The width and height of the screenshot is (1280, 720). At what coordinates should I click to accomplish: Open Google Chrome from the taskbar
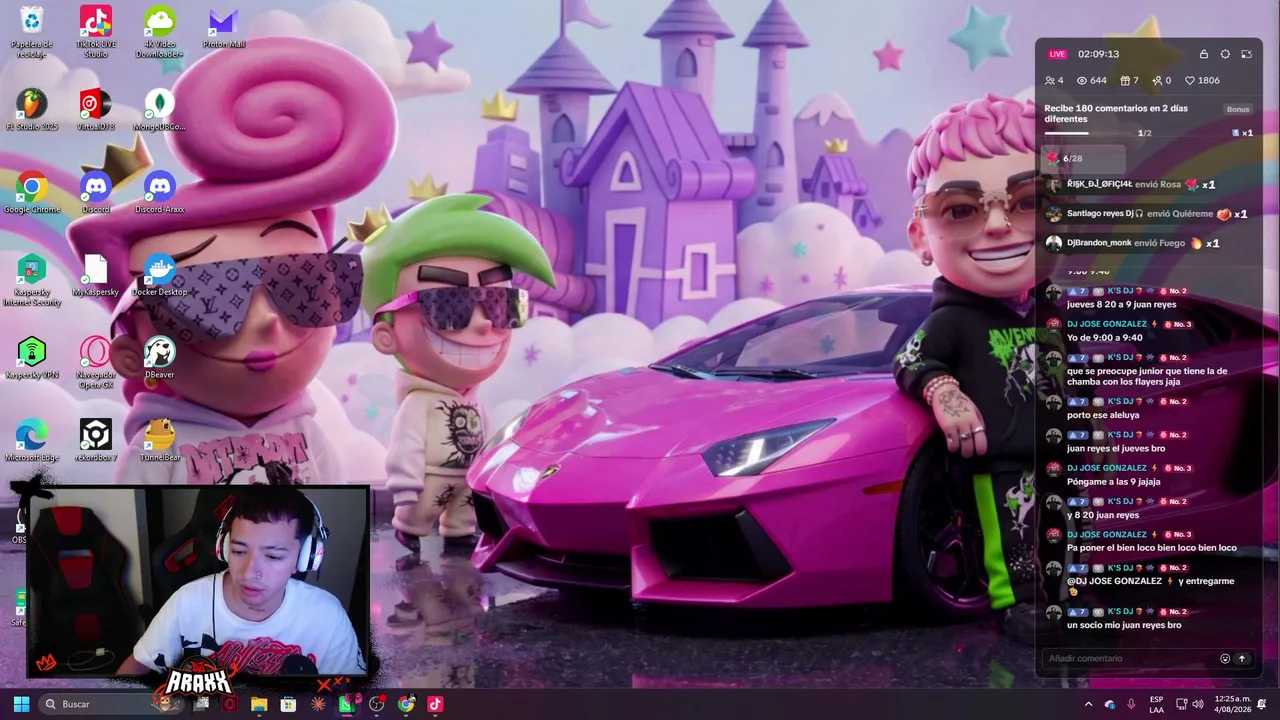(x=406, y=704)
